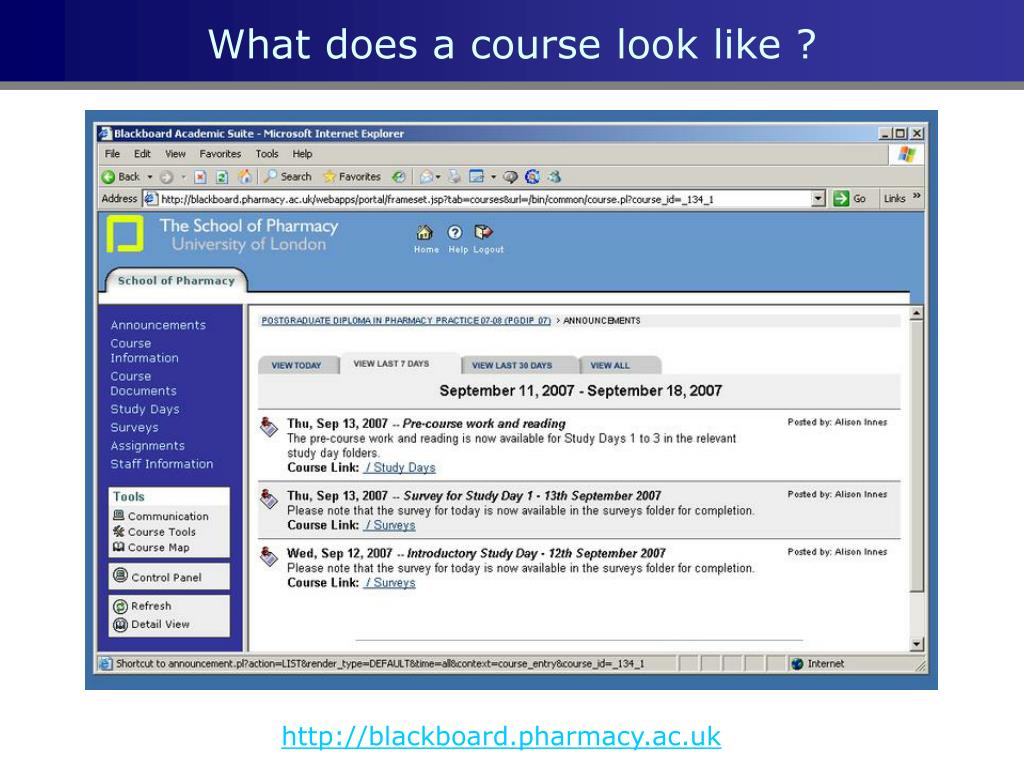The width and height of the screenshot is (1024, 768).
Task: Follow Surveys link under Introductory Study Day
Action: pyautogui.click(x=389, y=583)
